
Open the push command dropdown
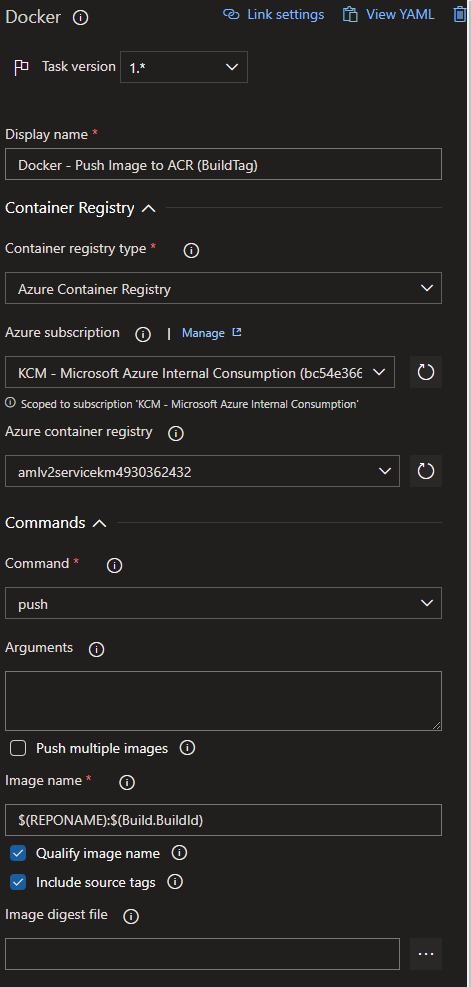(224, 603)
